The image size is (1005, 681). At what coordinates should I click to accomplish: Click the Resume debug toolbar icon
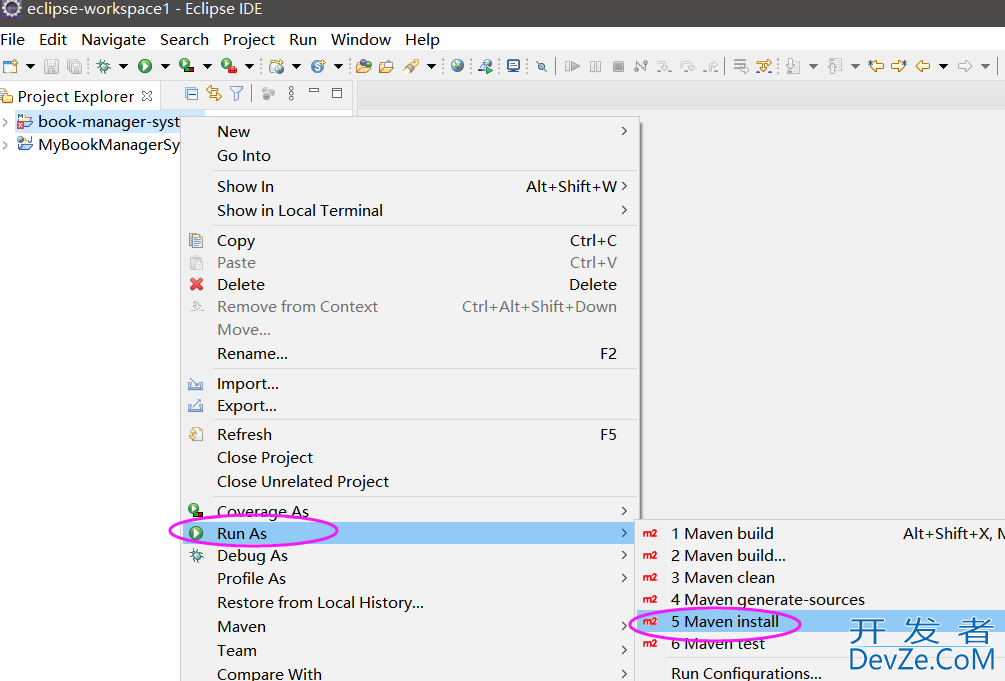pos(572,66)
